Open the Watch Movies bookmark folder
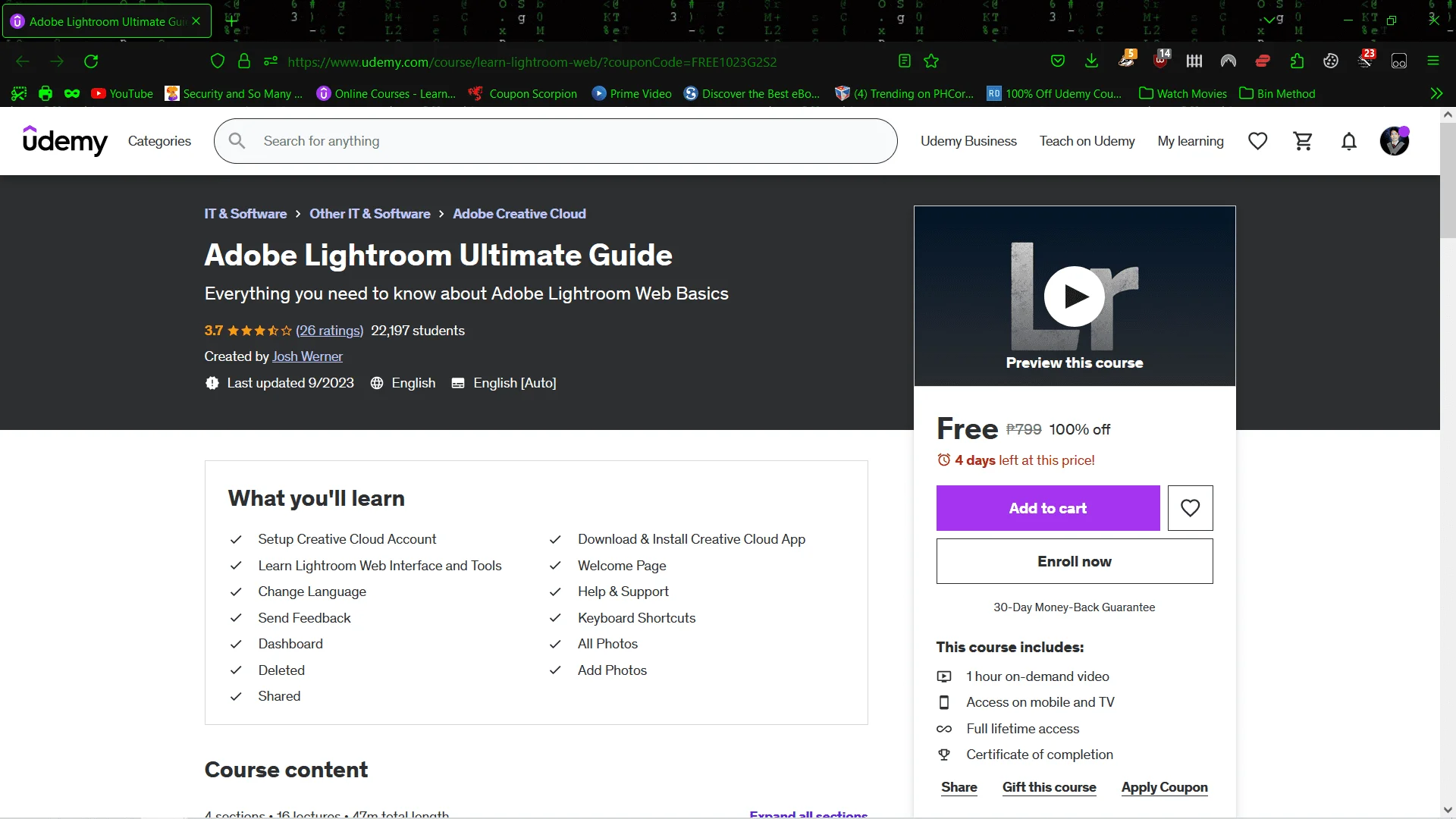1456x819 pixels. click(x=1183, y=93)
